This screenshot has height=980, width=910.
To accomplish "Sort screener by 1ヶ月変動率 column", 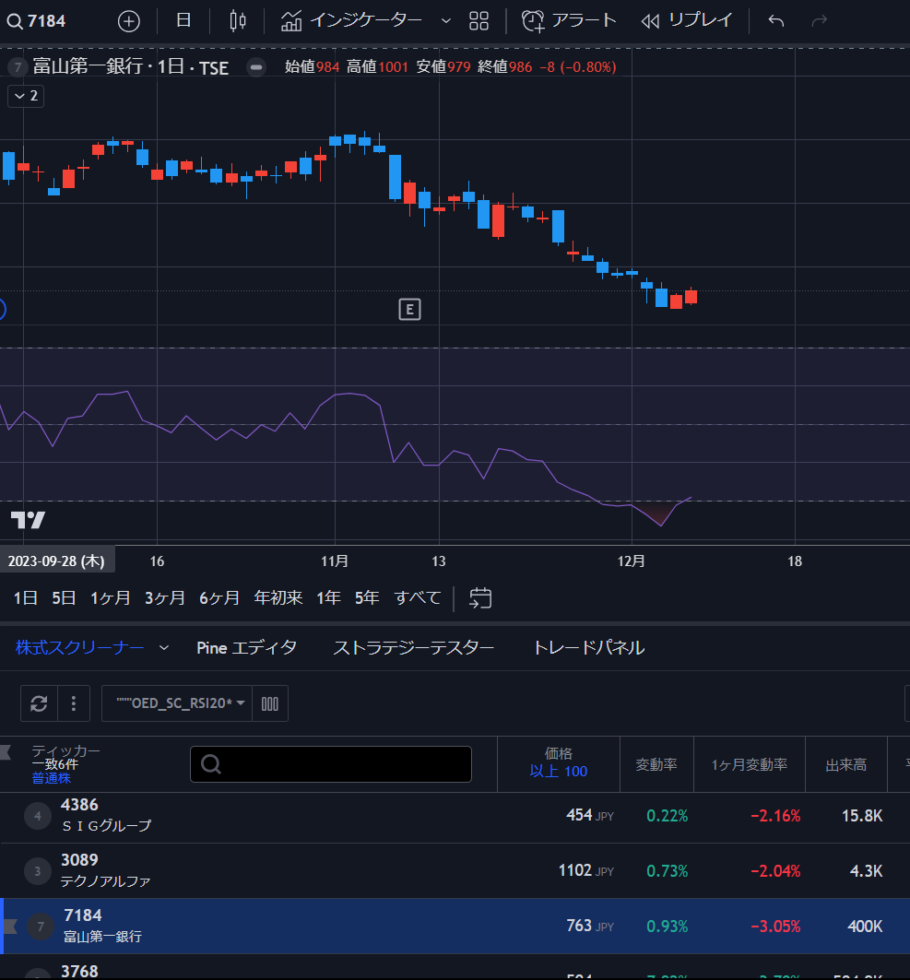I will click(749, 764).
